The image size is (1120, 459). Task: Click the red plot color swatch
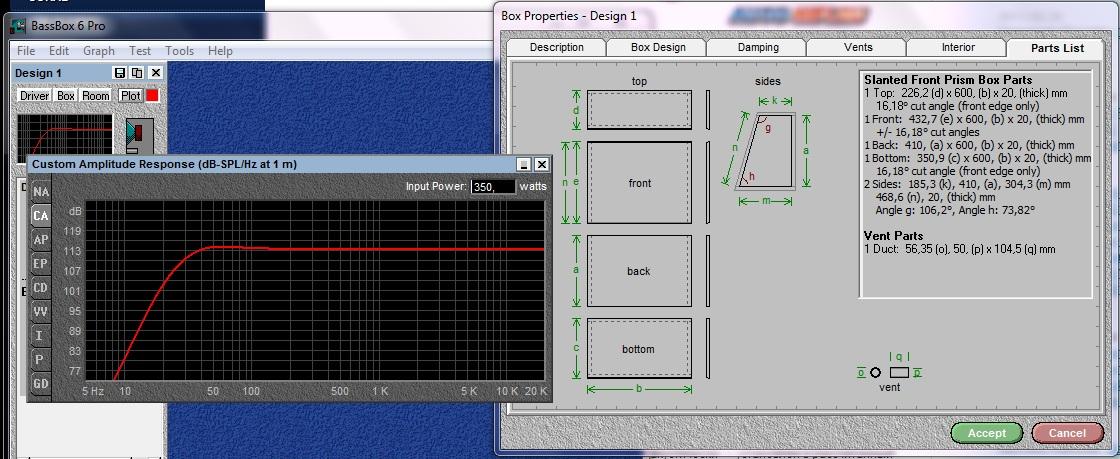point(153,95)
